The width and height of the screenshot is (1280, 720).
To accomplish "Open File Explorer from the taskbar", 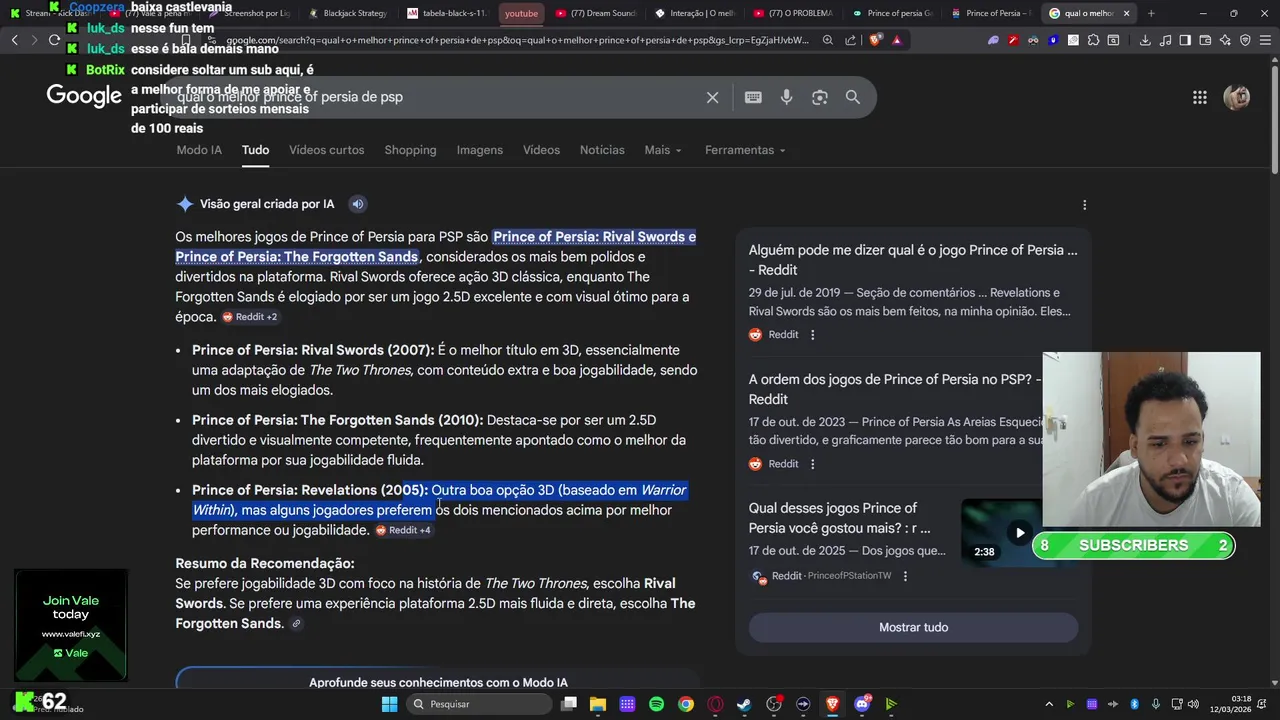I will [x=597, y=704].
